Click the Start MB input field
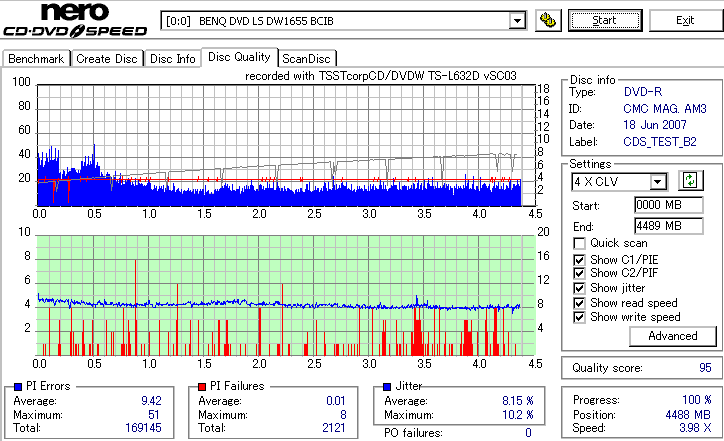 pyautogui.click(x=669, y=205)
